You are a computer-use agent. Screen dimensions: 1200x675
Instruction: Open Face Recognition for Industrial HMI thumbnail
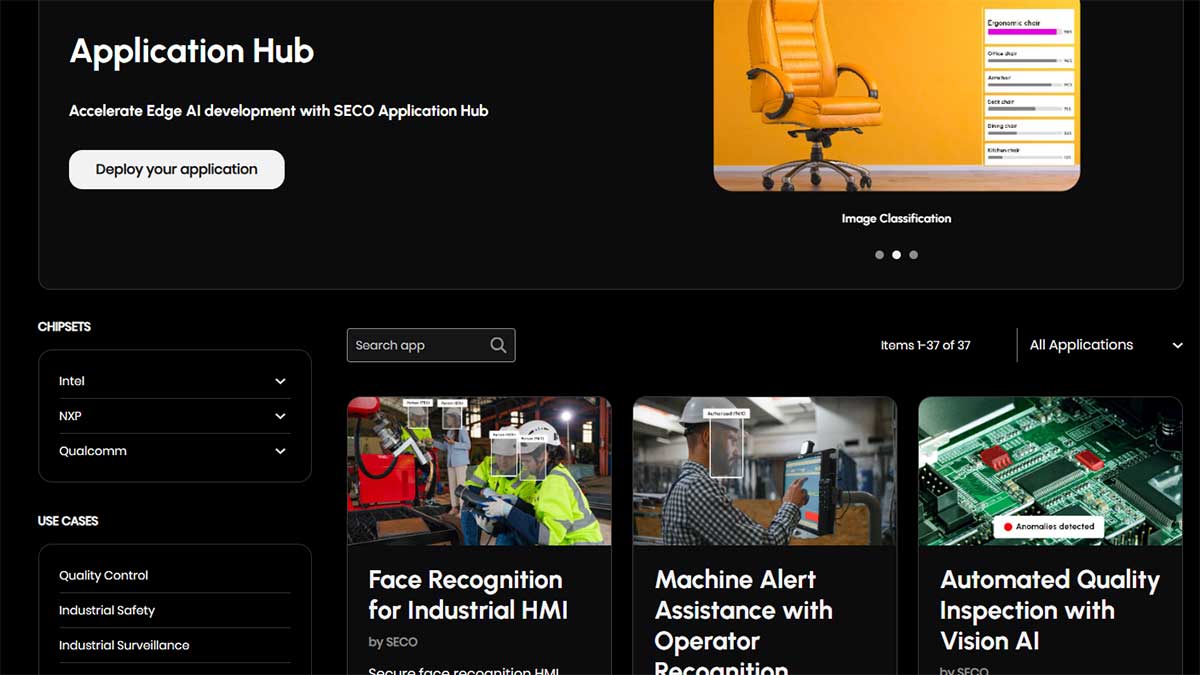point(479,471)
